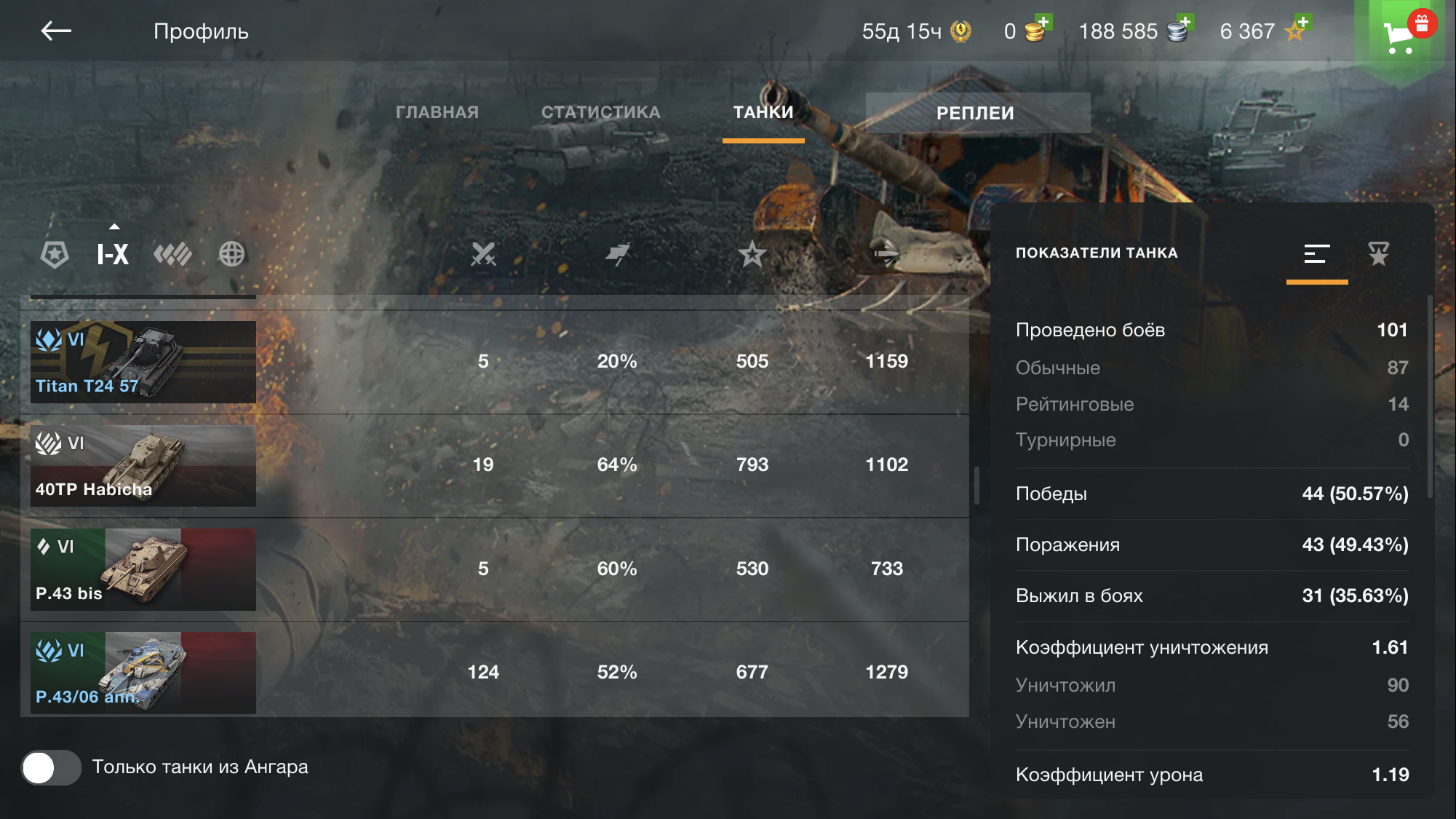Add gold using the gold coins icon
The image size is (1456, 819).
(x=1037, y=30)
